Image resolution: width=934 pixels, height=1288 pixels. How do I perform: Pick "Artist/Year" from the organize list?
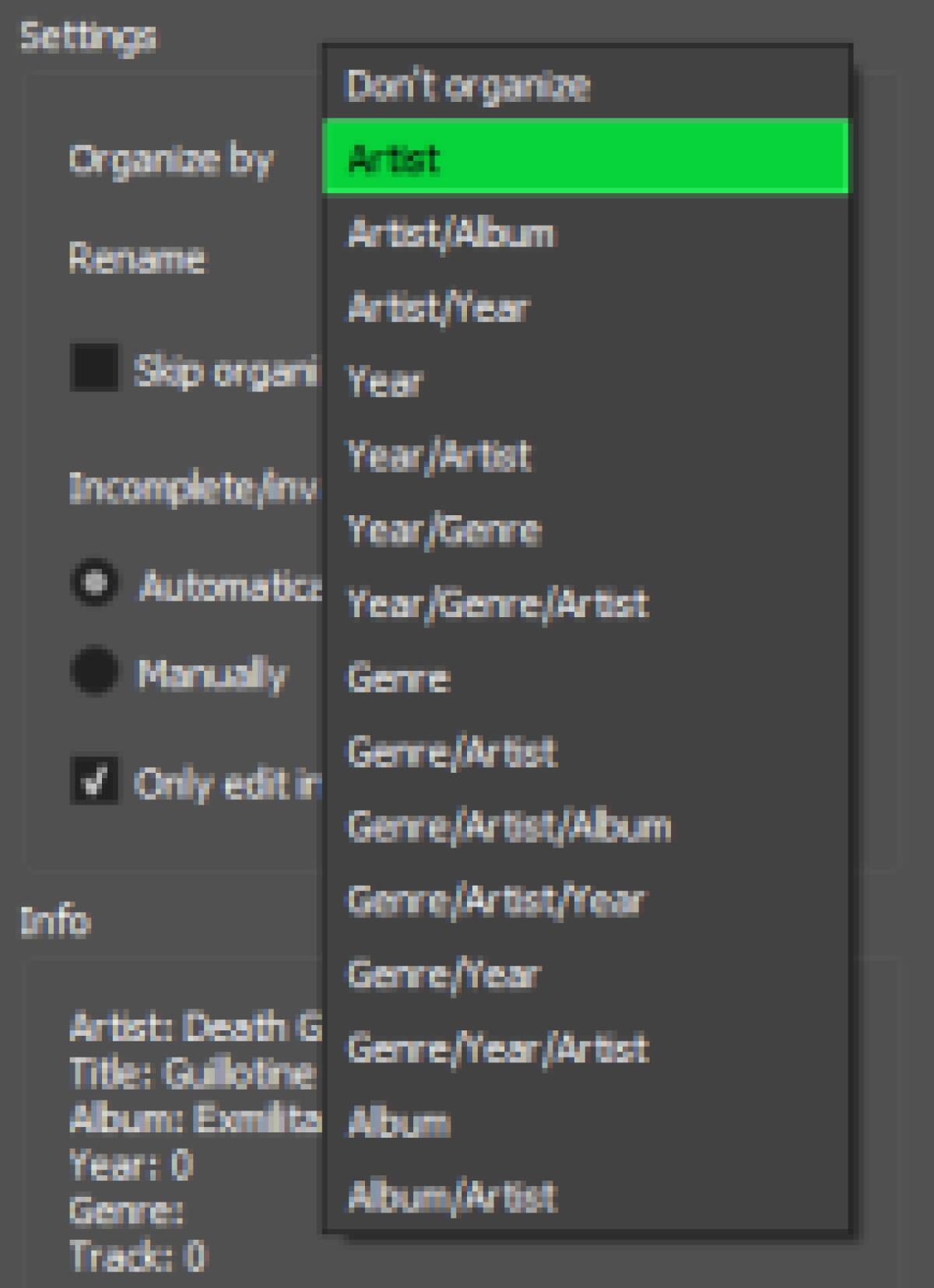[440, 306]
